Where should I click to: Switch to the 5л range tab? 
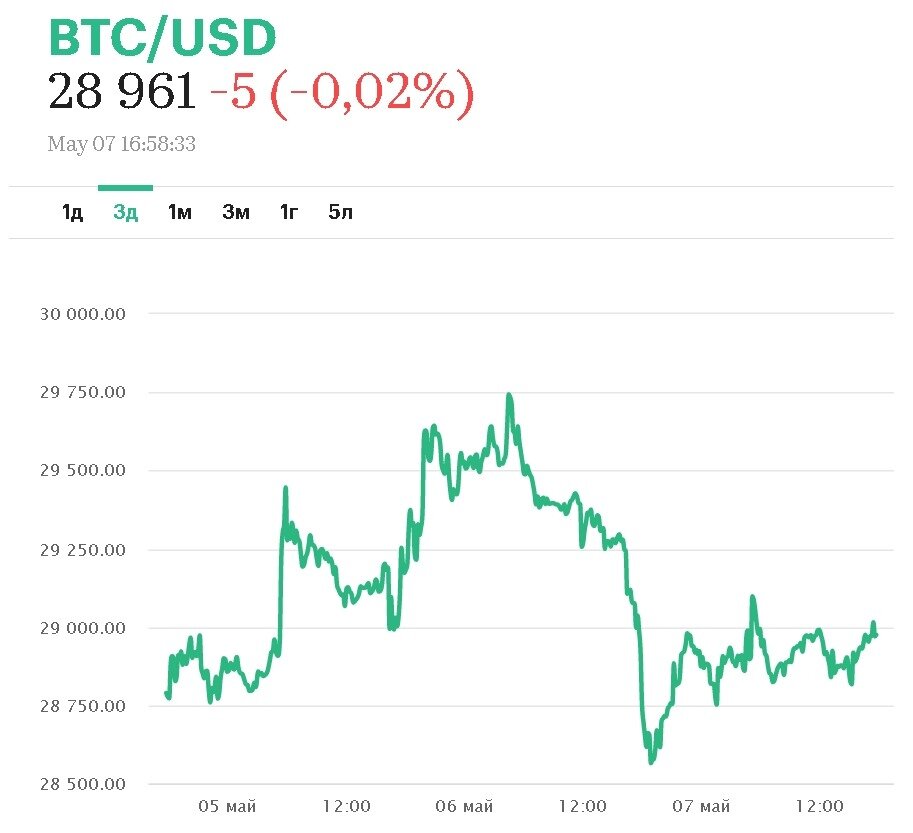(341, 212)
